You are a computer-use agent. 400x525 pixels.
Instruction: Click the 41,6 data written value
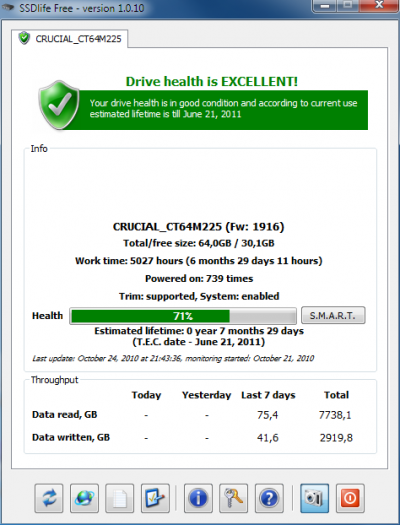267,438
